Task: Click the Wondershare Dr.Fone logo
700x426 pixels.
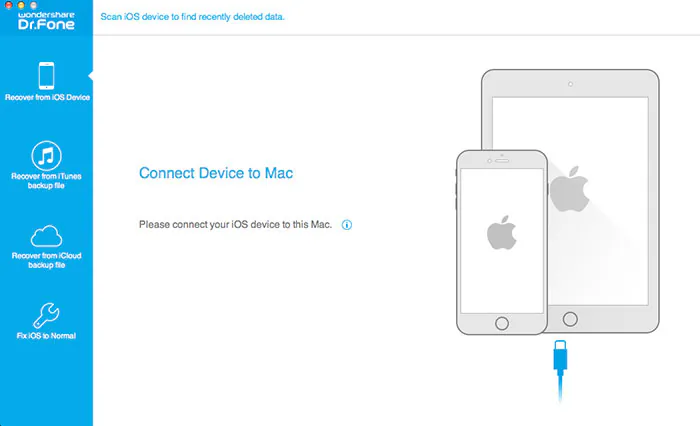Action: [46, 21]
